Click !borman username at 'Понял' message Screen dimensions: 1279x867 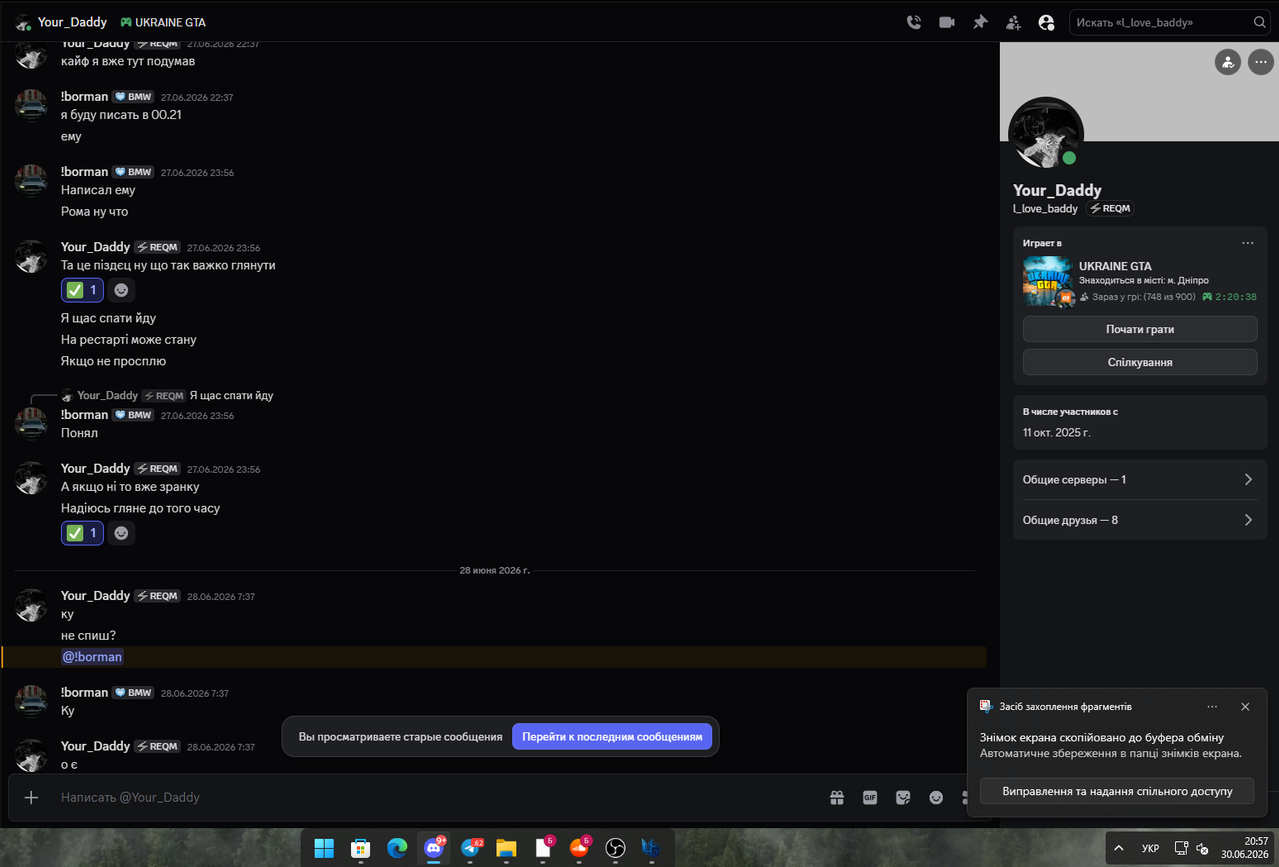click(84, 415)
